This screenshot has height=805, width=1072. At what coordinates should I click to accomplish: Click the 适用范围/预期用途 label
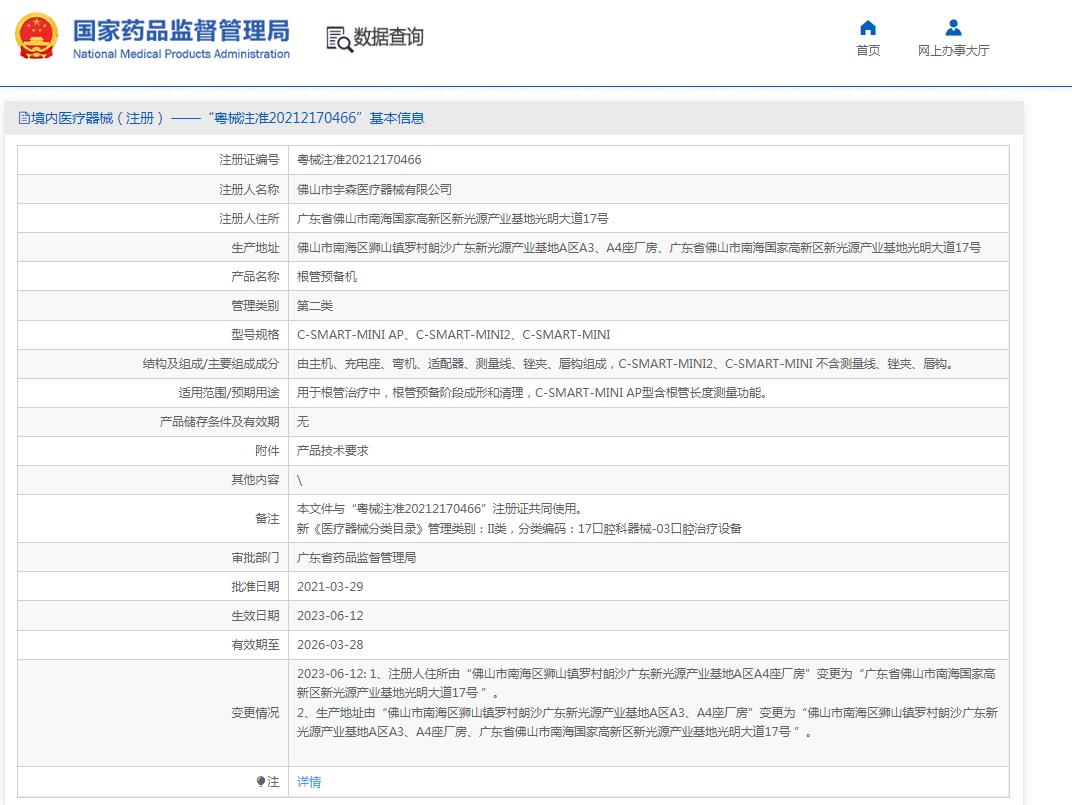tap(229, 393)
